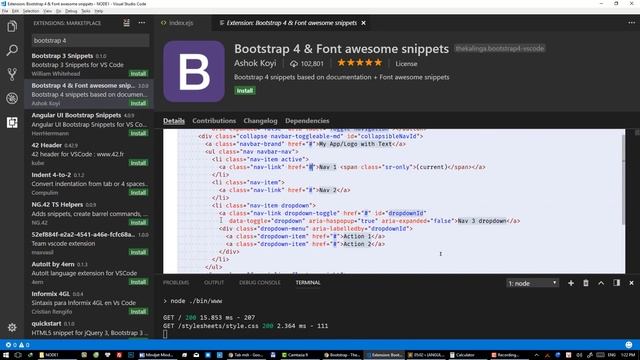The image size is (640, 360).
Task: Close the Extension Bootstrap 4 tab
Action: point(363,23)
